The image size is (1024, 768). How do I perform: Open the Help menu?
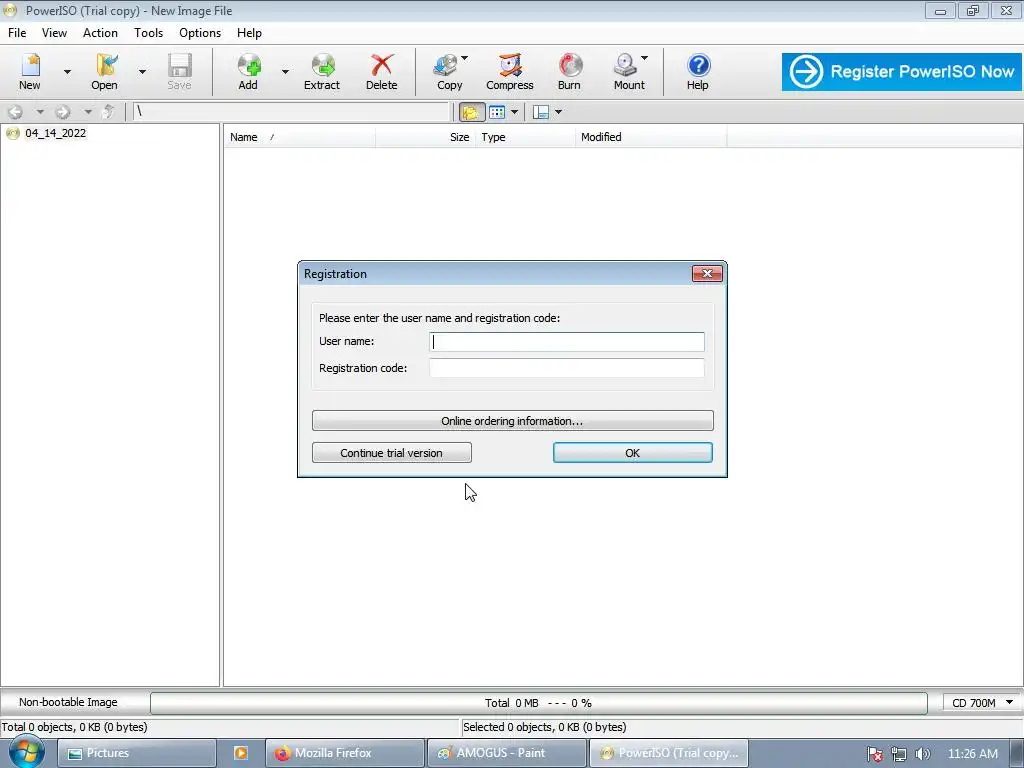249,33
